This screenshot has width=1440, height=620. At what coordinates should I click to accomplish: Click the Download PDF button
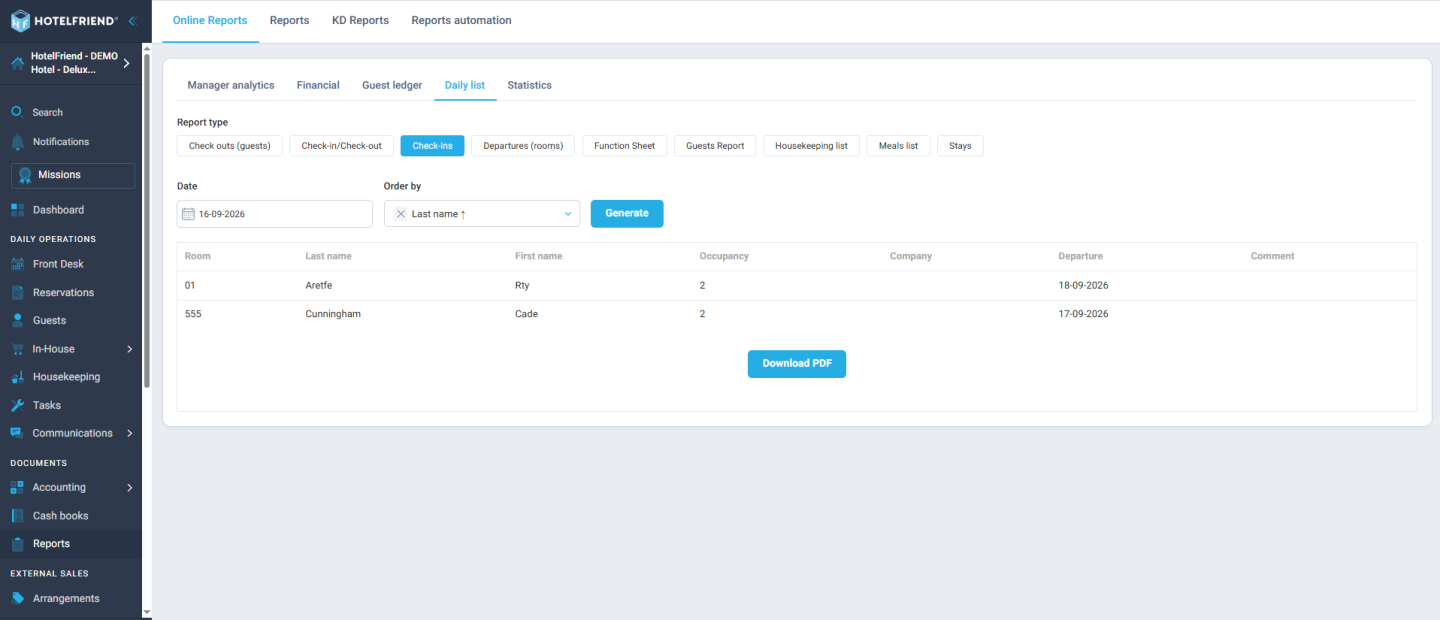[x=797, y=364]
